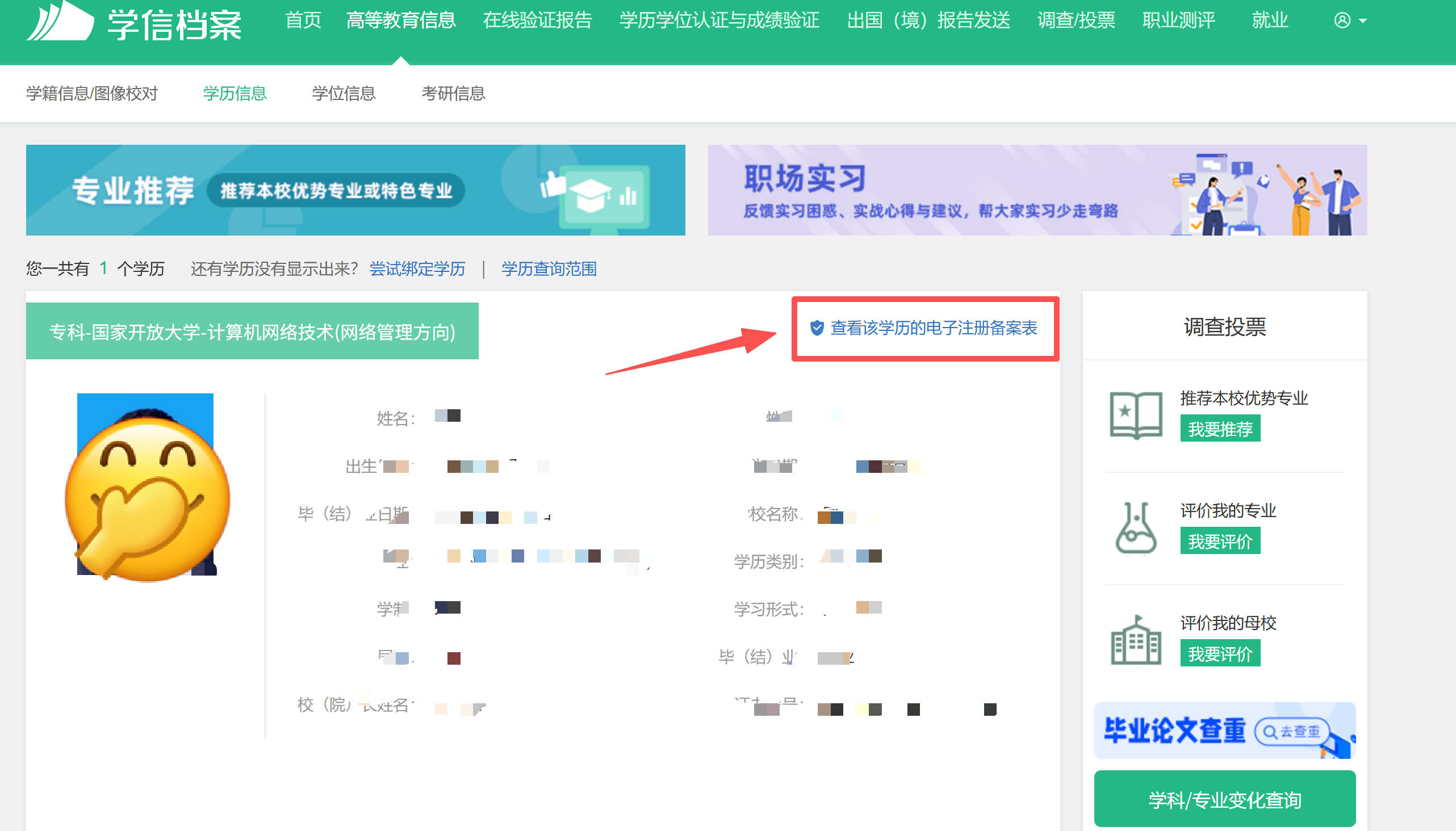Switch to 学籍信息/图像校对 tab
The width and height of the screenshot is (1456, 831).
92,93
